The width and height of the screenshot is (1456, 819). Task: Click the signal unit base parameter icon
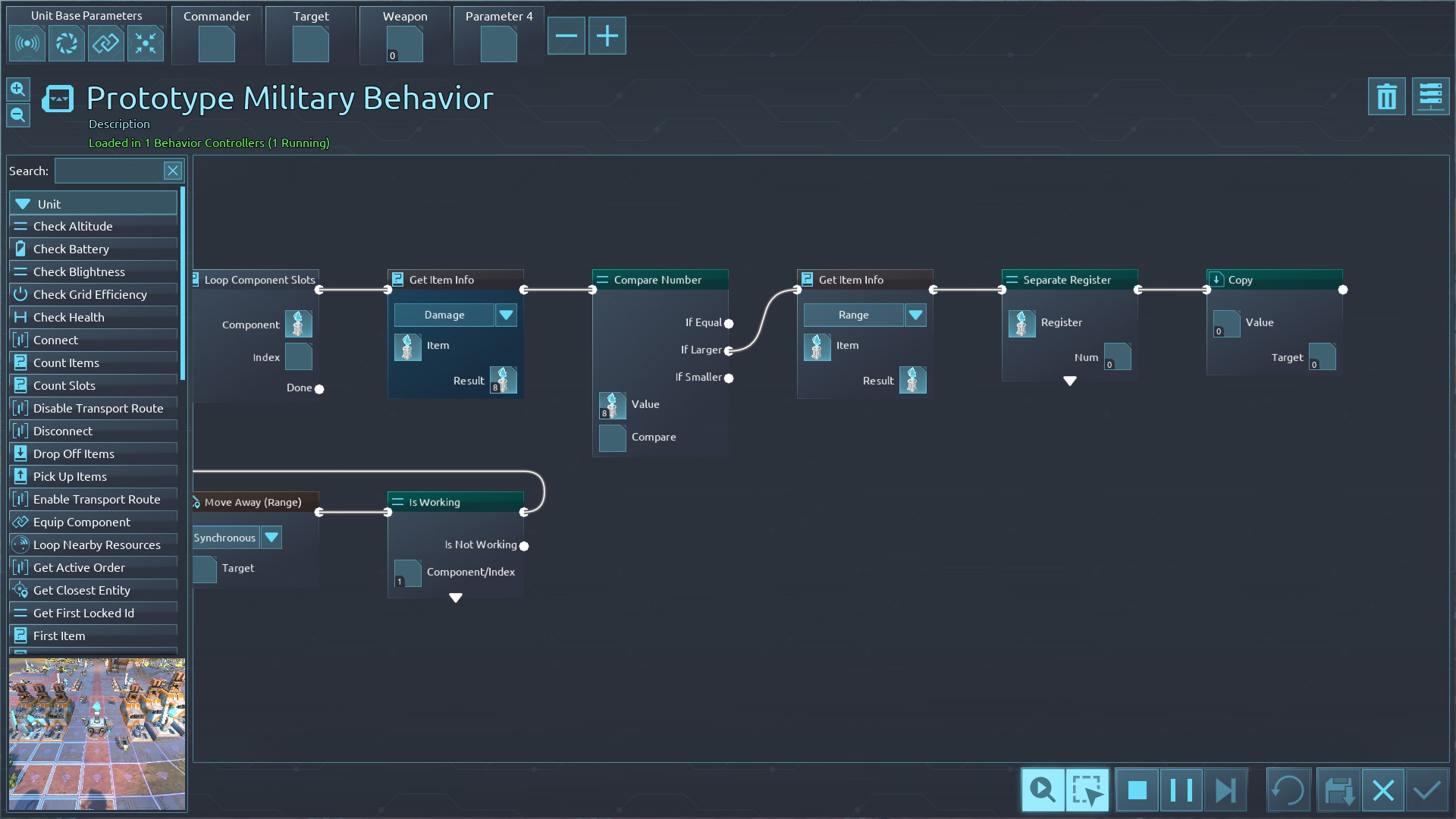pyautogui.click(x=27, y=43)
